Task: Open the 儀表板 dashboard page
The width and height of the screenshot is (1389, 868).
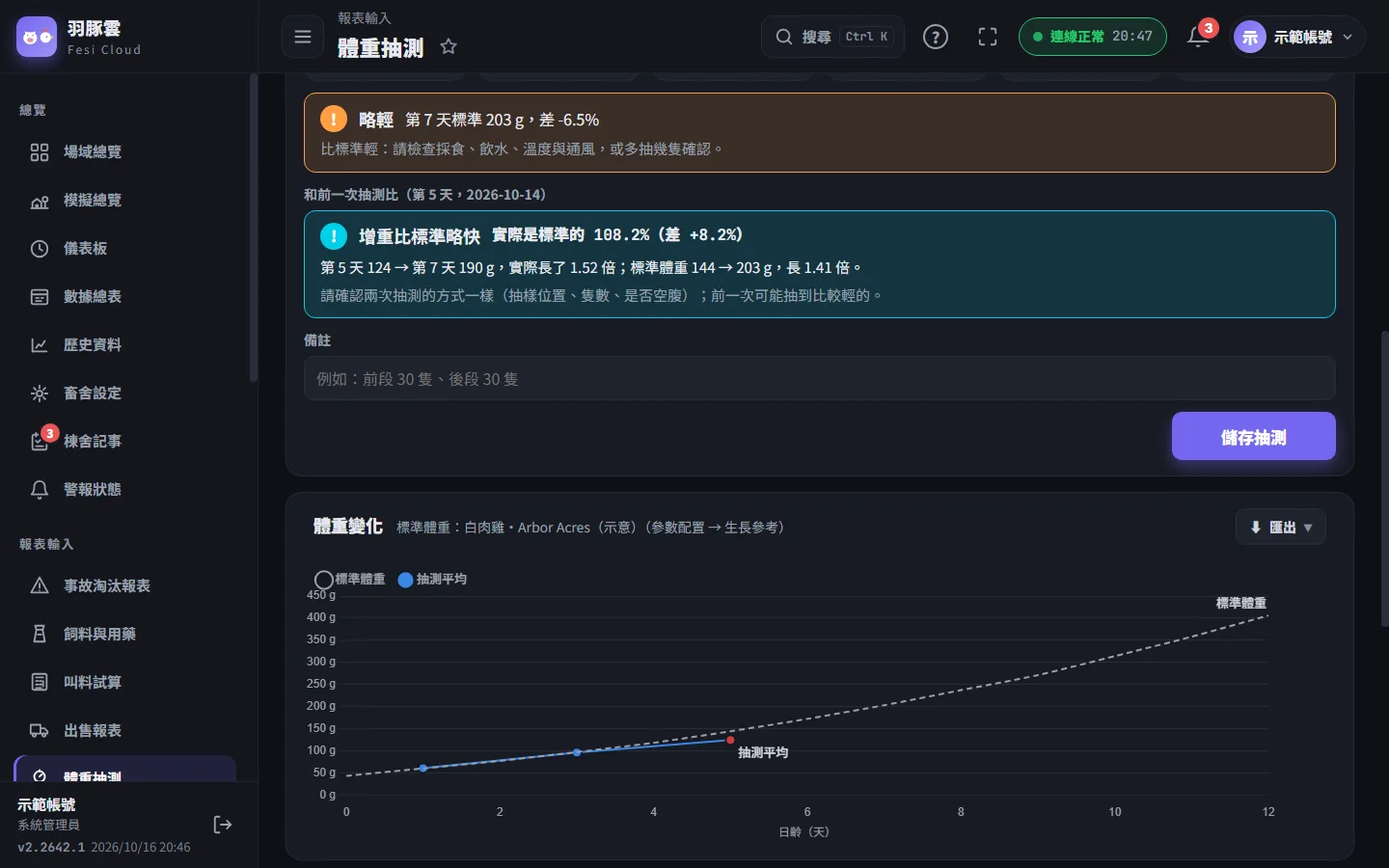Action: click(x=125, y=248)
